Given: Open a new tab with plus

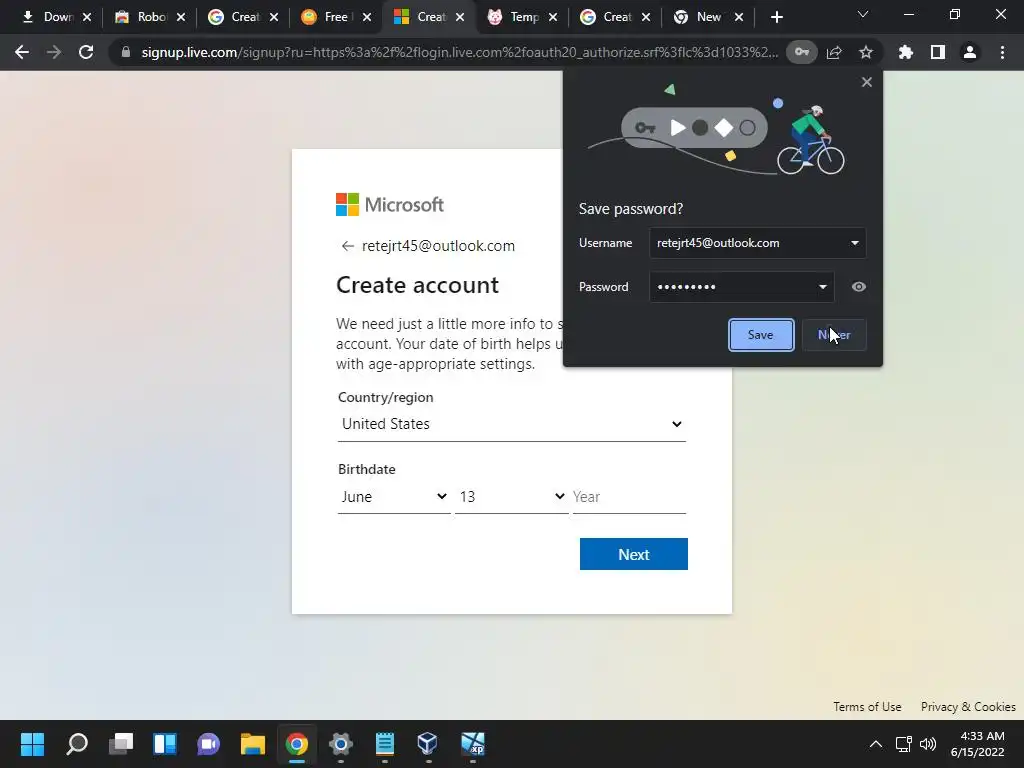Looking at the screenshot, I should (x=776, y=17).
